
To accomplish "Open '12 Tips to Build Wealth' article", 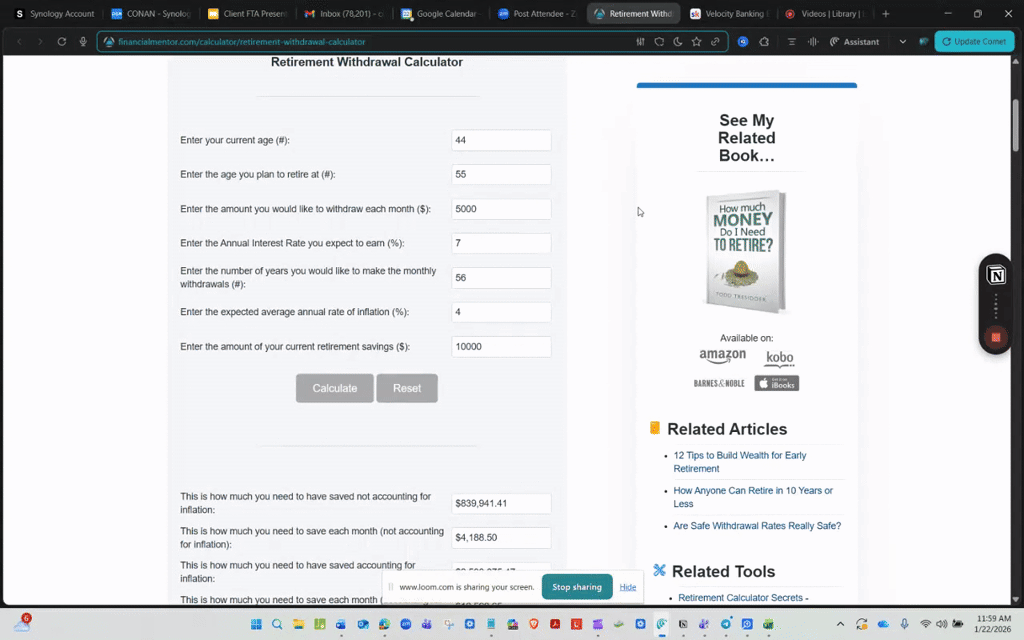I will coord(739,462).
